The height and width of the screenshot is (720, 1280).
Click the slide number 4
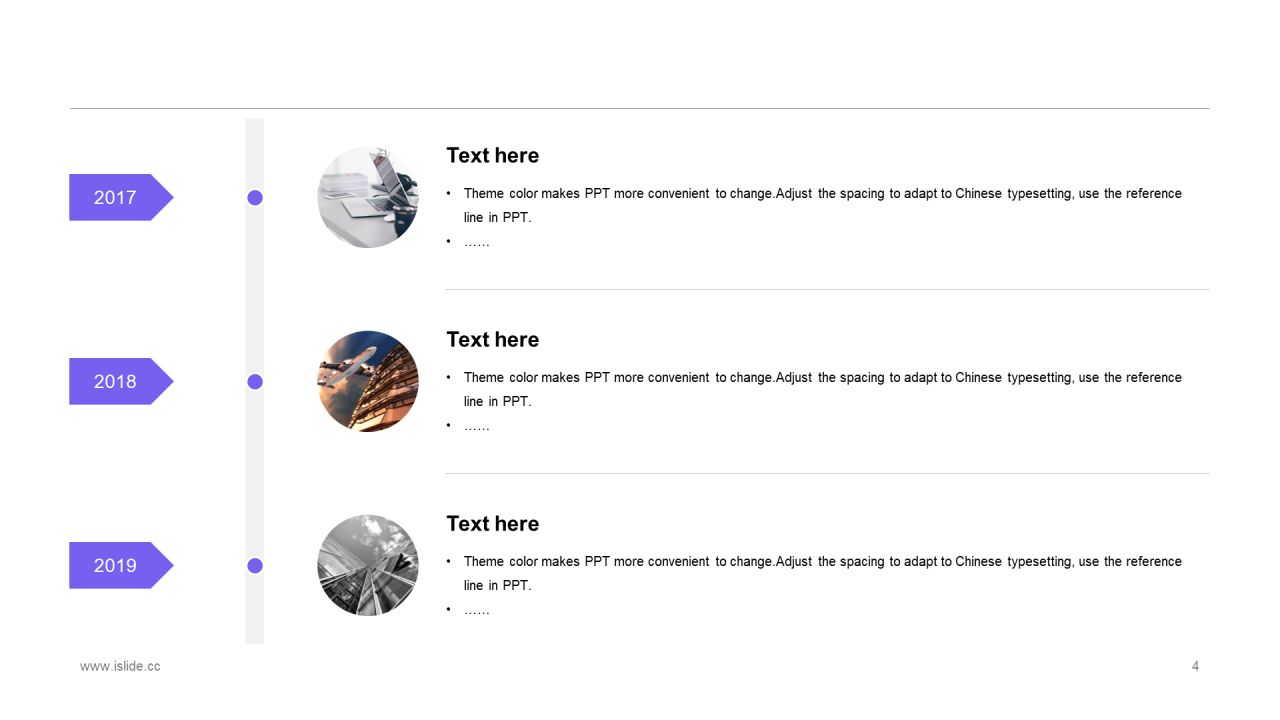[1195, 666]
